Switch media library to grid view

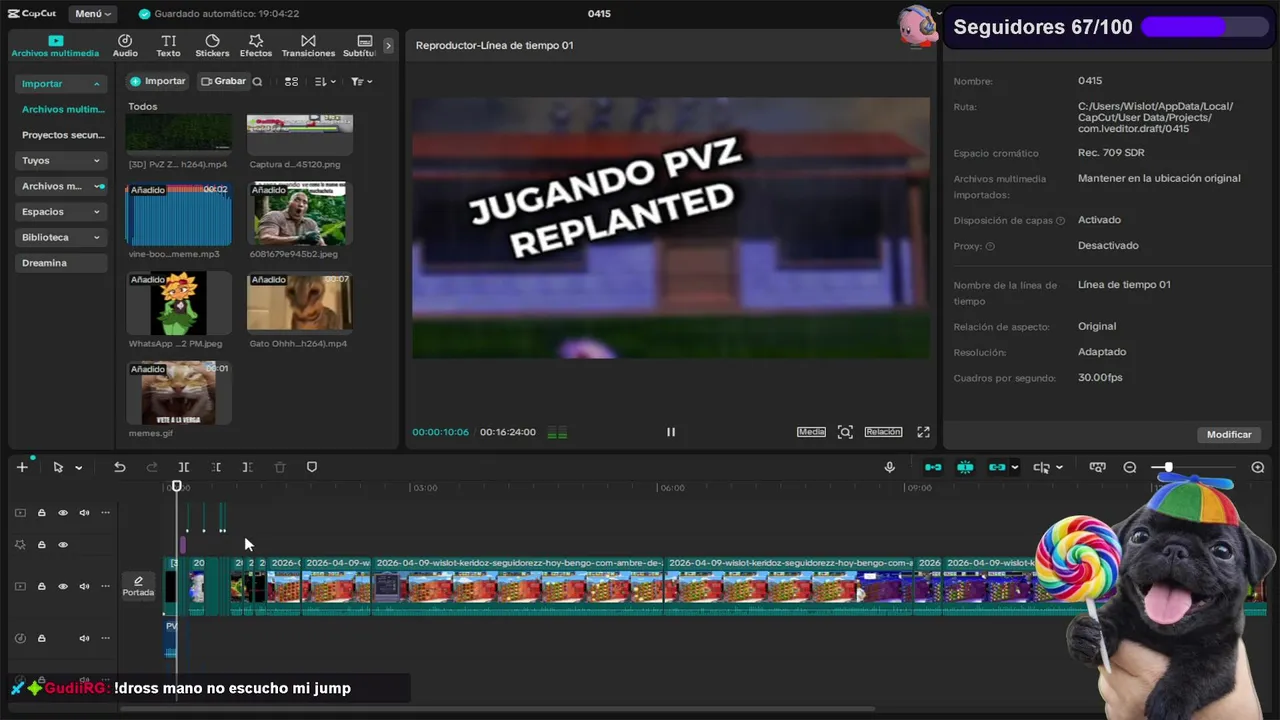click(x=291, y=82)
